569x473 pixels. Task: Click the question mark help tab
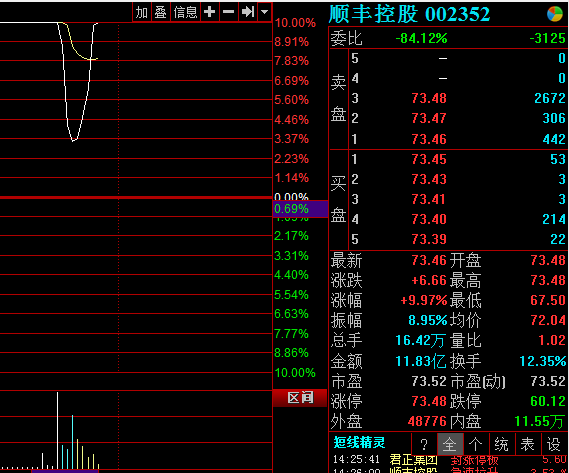click(424, 444)
